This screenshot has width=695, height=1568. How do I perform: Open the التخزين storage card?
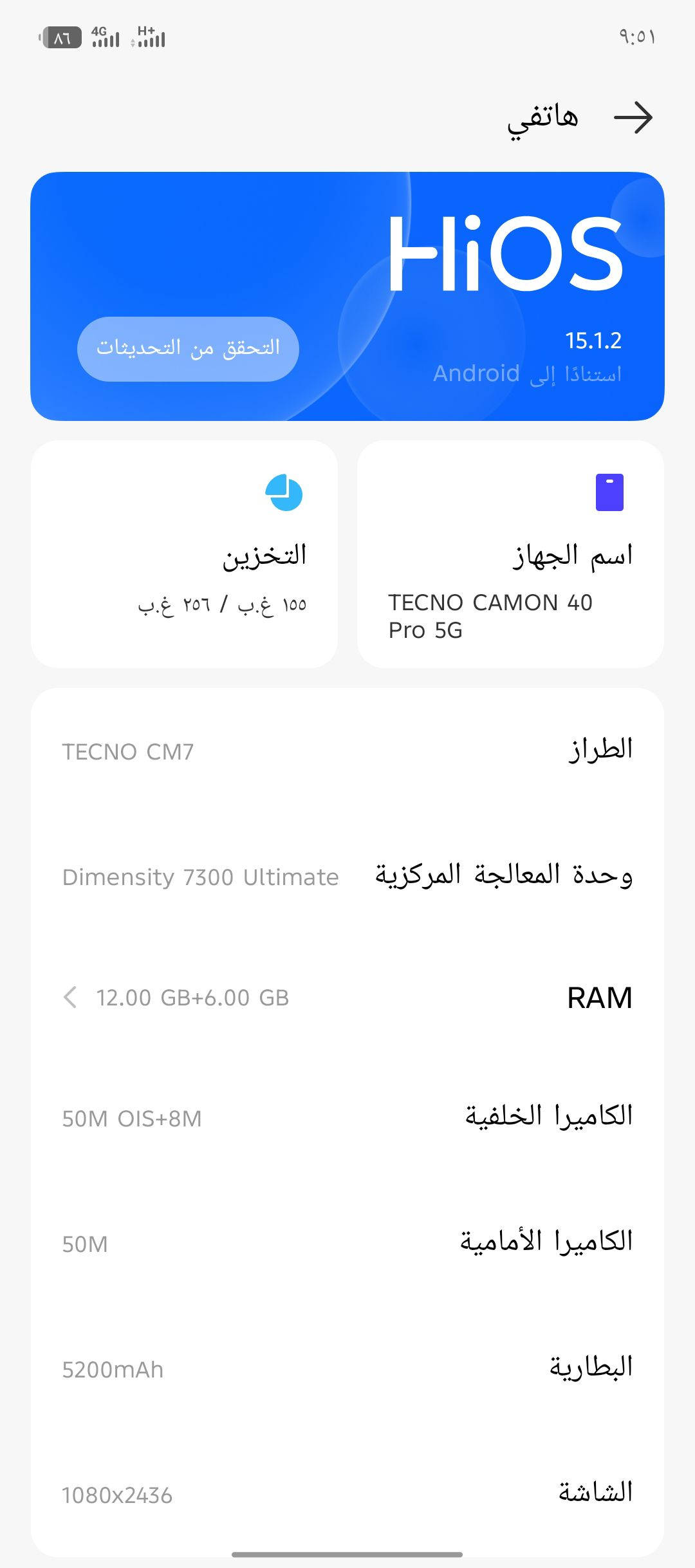[184, 555]
